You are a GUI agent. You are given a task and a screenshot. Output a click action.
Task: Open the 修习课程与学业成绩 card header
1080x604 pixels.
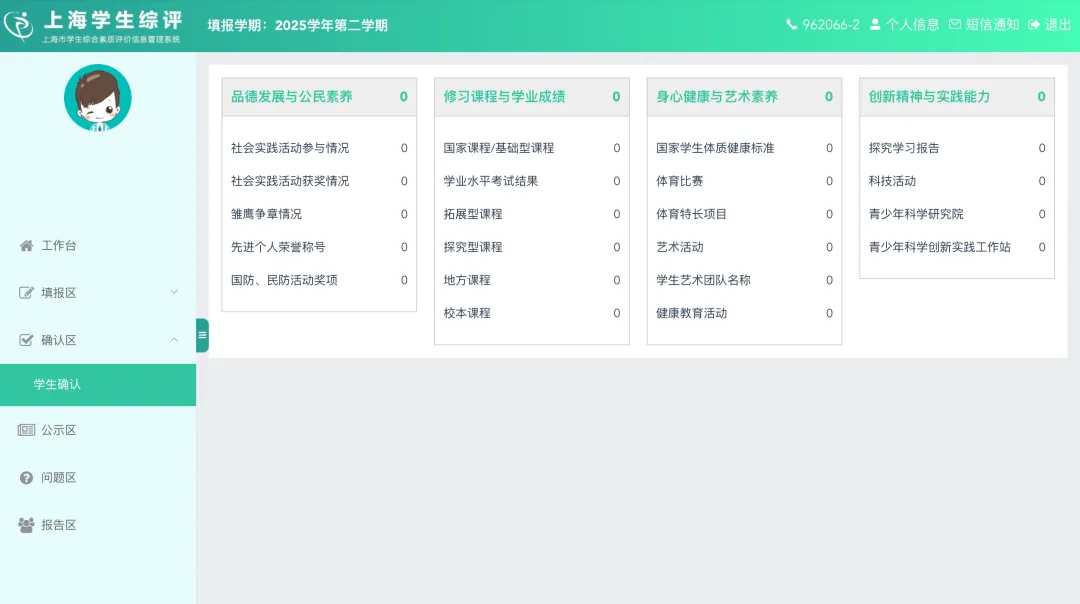(532, 97)
